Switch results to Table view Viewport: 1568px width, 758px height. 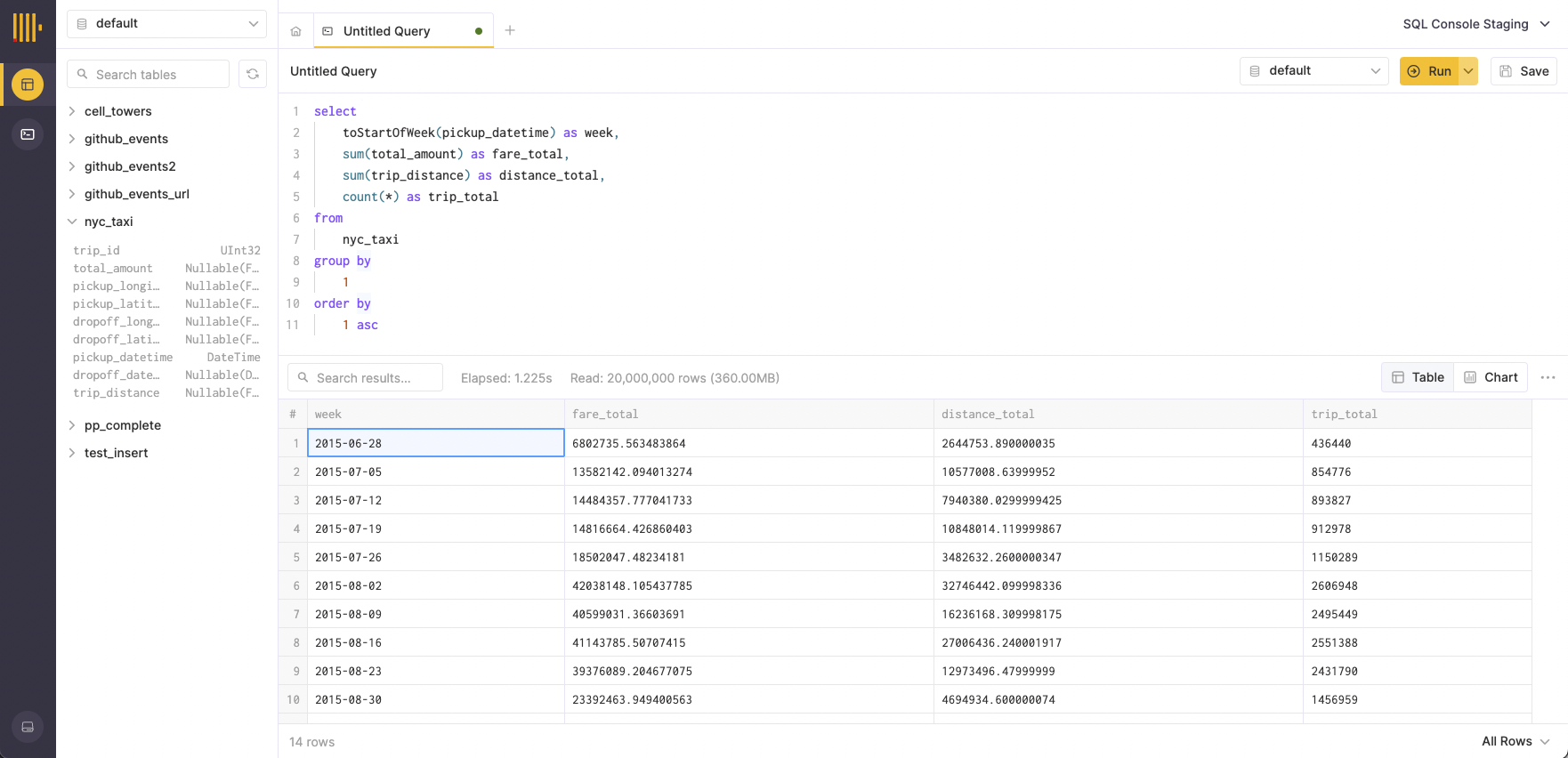(x=1418, y=377)
